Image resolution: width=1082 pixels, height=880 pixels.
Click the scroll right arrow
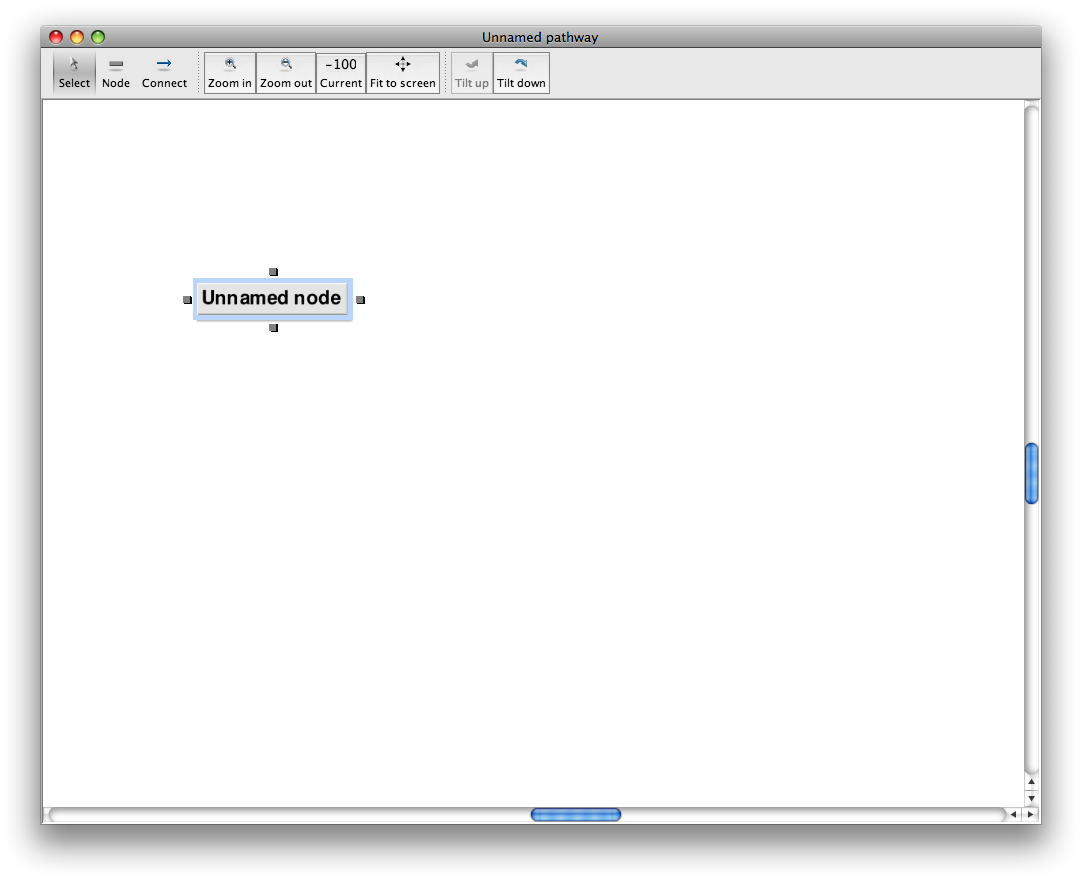click(x=1030, y=815)
